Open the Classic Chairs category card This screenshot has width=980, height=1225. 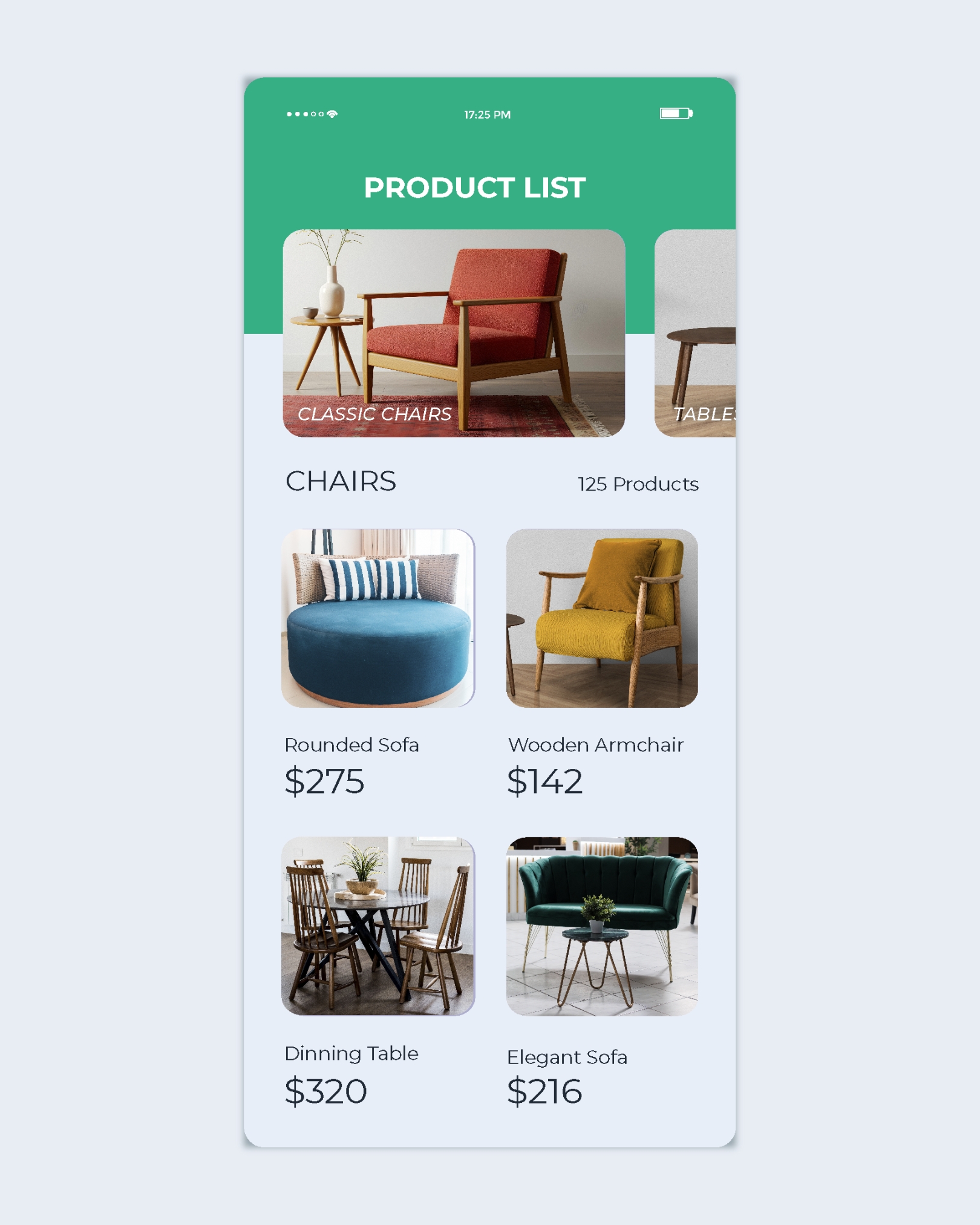454,333
